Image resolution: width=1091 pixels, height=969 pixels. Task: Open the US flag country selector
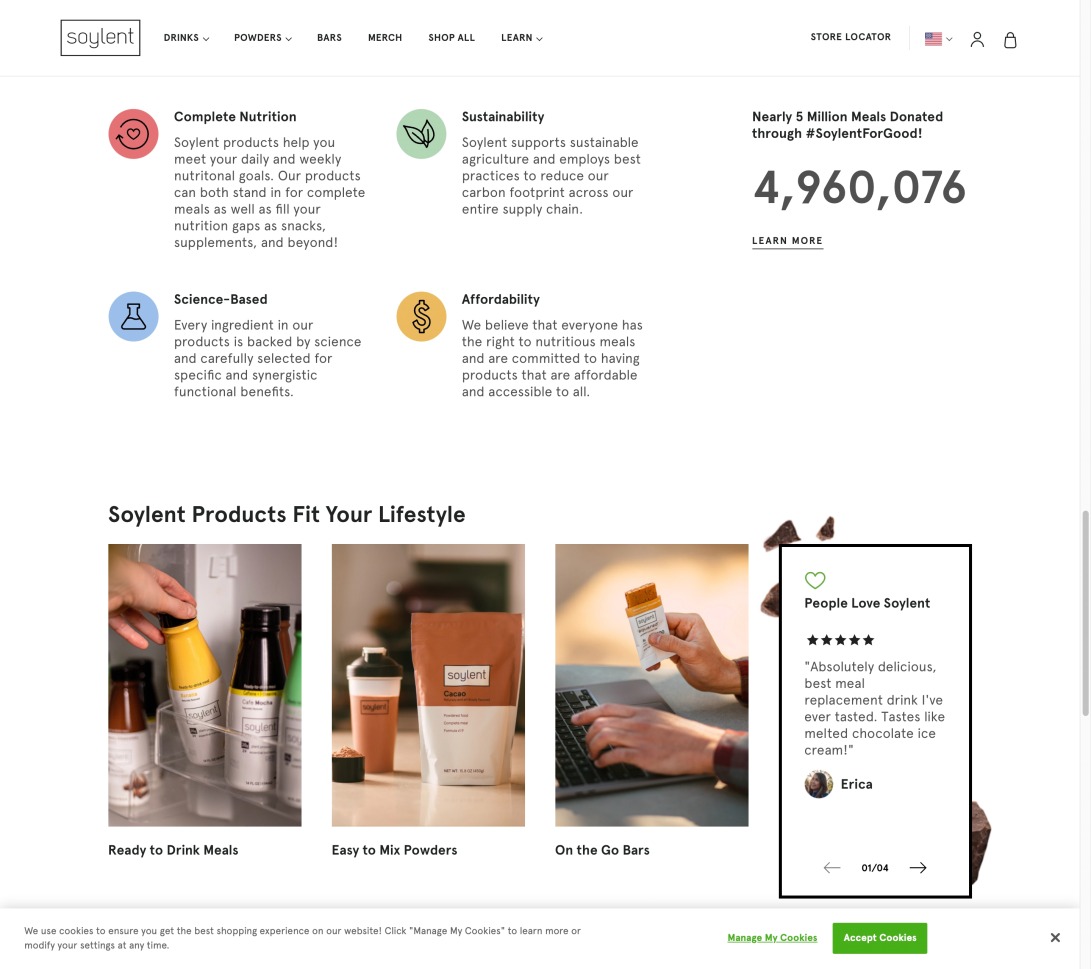point(938,39)
